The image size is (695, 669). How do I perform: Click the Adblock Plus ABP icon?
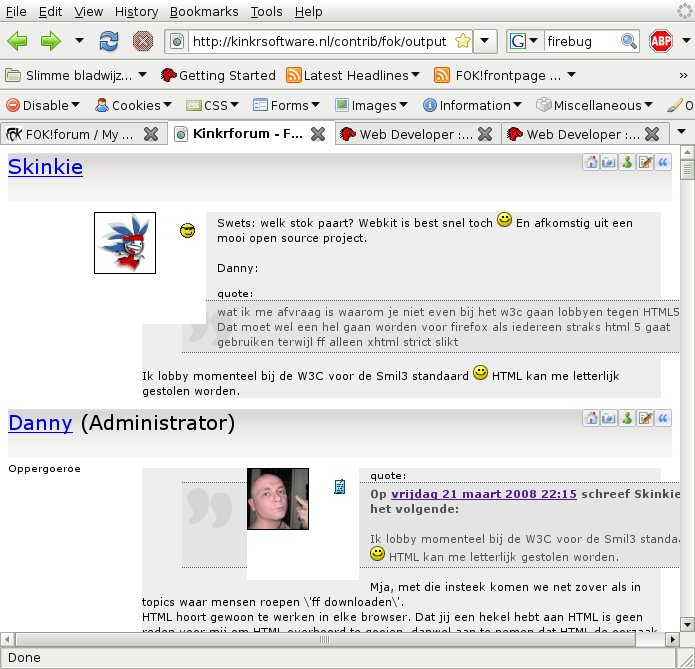tap(661, 41)
